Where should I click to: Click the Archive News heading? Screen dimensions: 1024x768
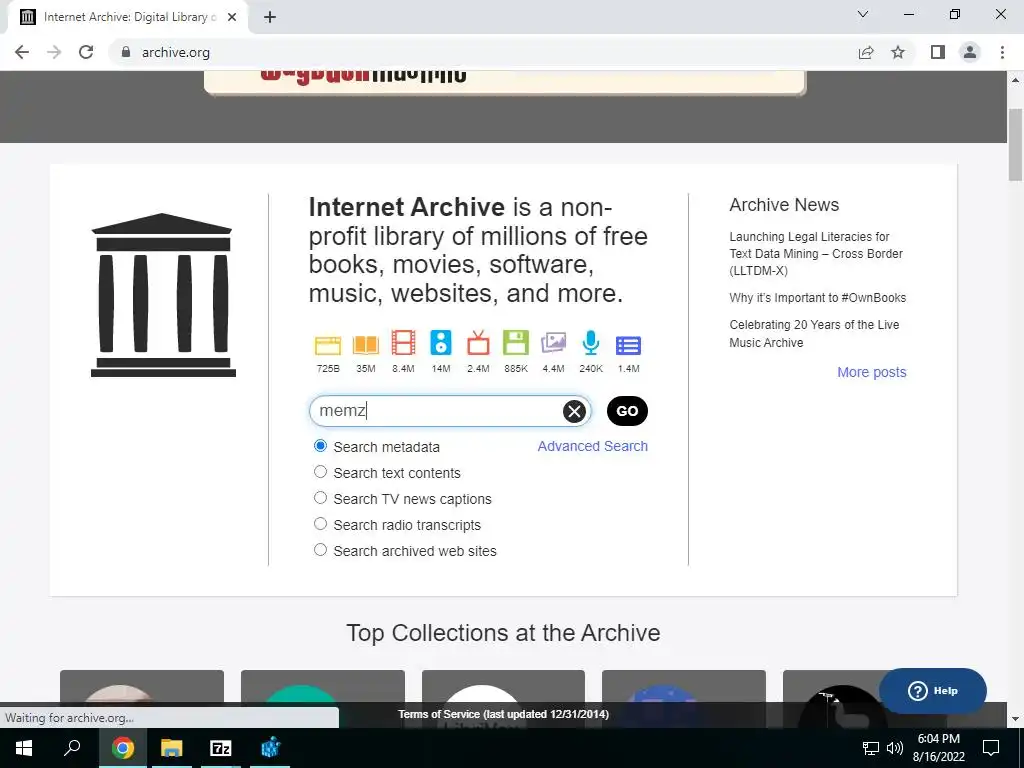[784, 205]
